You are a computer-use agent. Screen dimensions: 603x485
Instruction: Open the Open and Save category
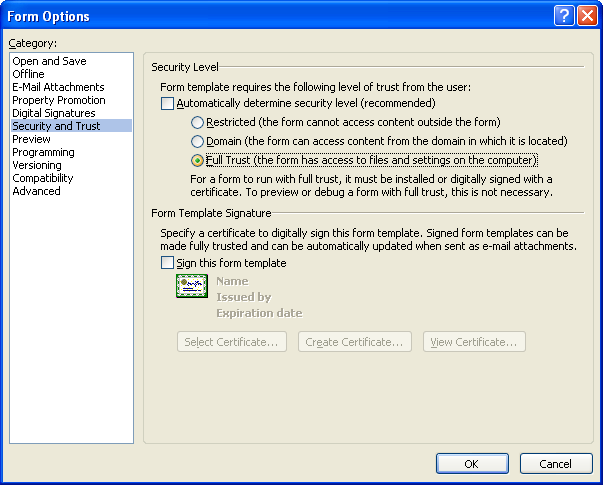(49, 61)
